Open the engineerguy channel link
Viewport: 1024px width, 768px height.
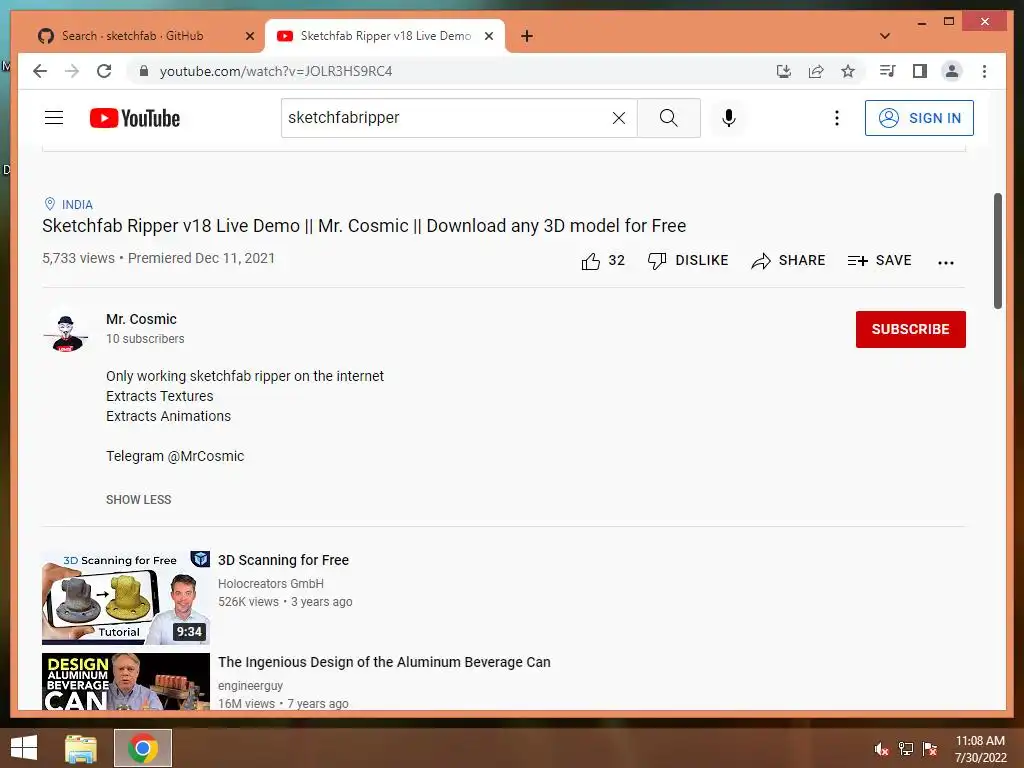pos(250,686)
